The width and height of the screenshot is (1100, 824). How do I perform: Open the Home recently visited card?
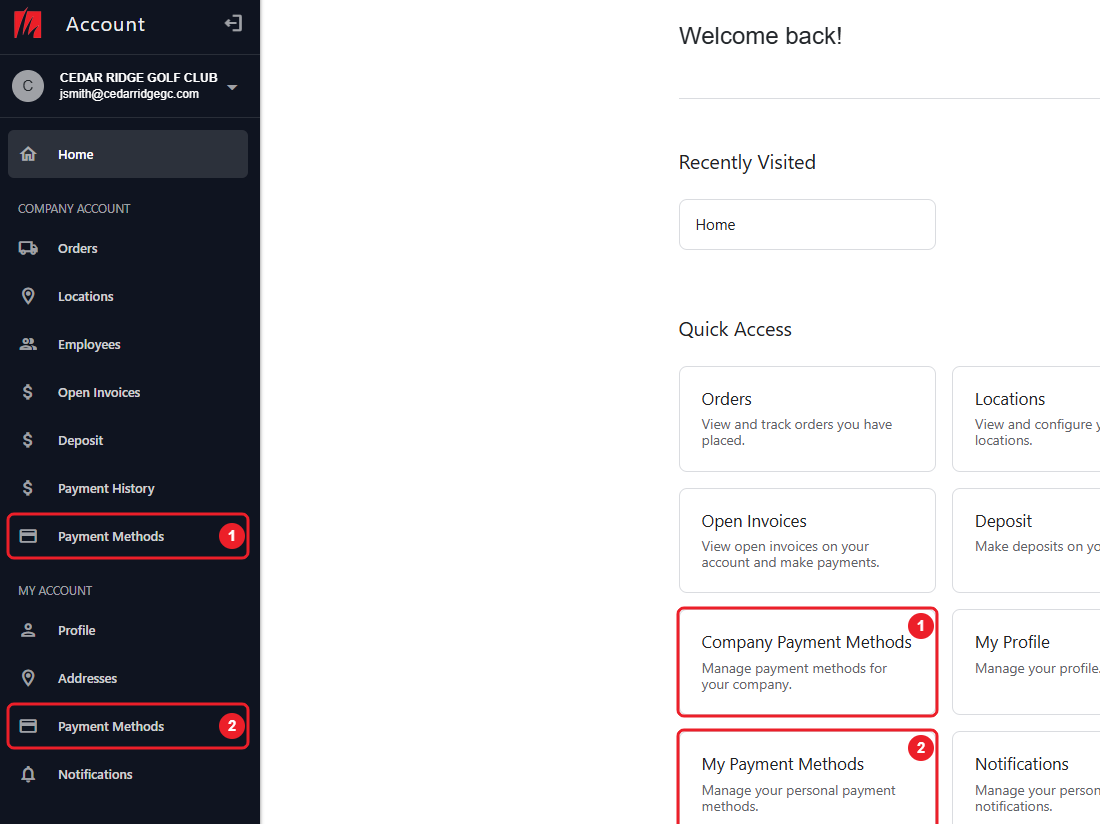pos(807,224)
